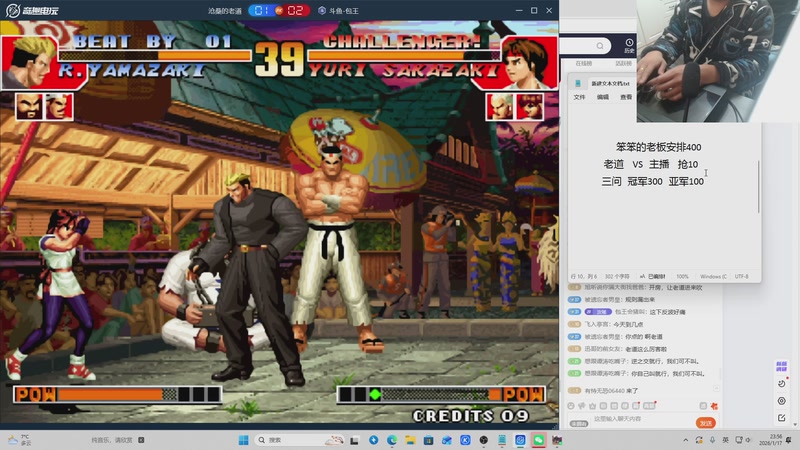Click the 01:02 score counter in title bar
Viewport: 800px width, 450px height.
(x=279, y=10)
